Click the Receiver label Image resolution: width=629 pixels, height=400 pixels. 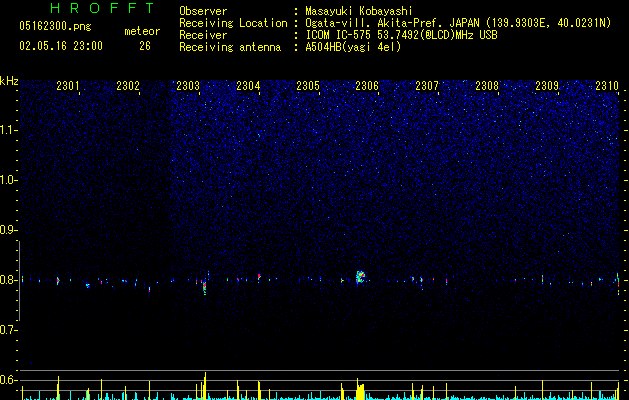point(203,35)
